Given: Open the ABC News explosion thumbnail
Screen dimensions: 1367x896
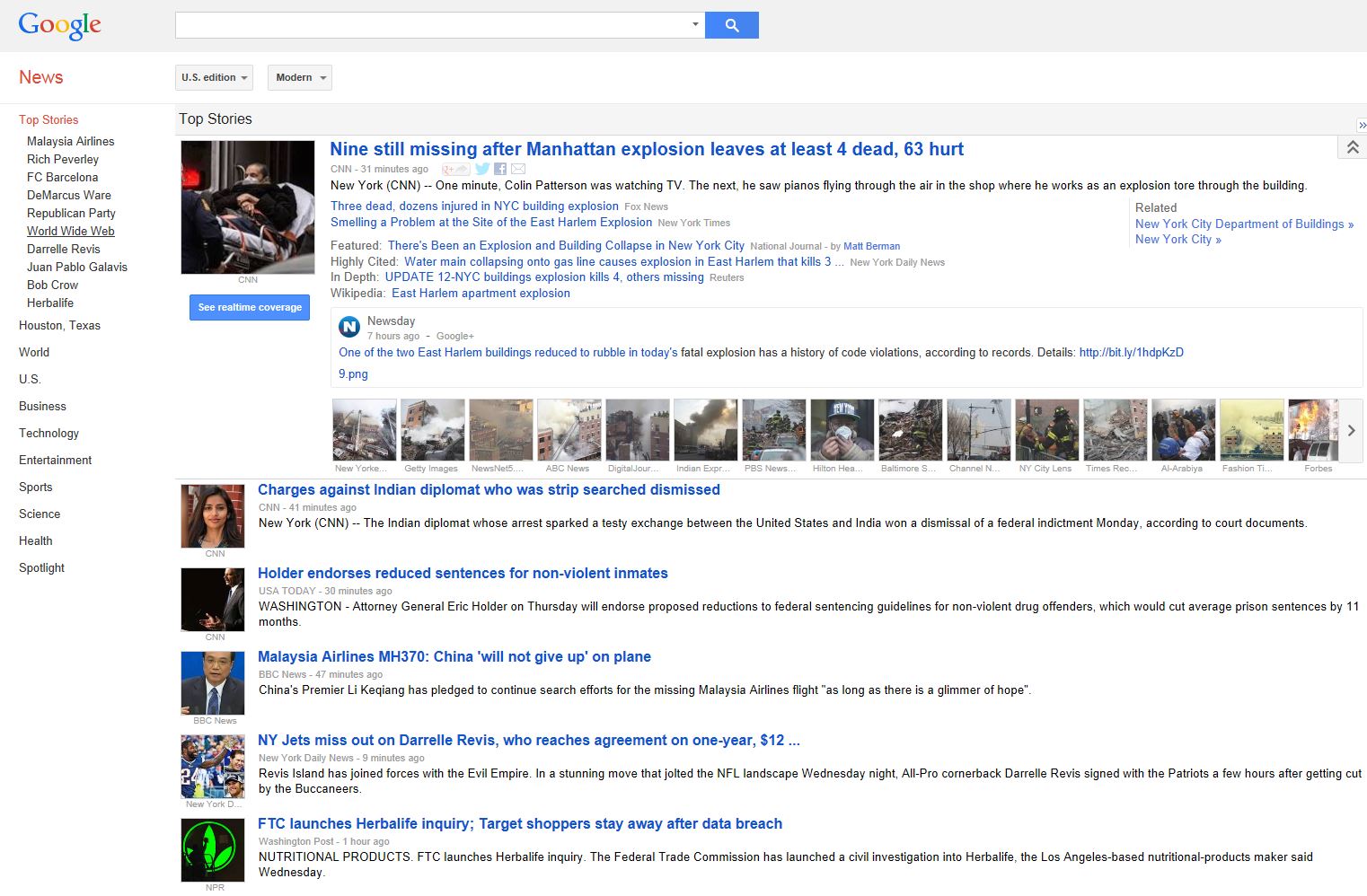Looking at the screenshot, I should click(569, 430).
